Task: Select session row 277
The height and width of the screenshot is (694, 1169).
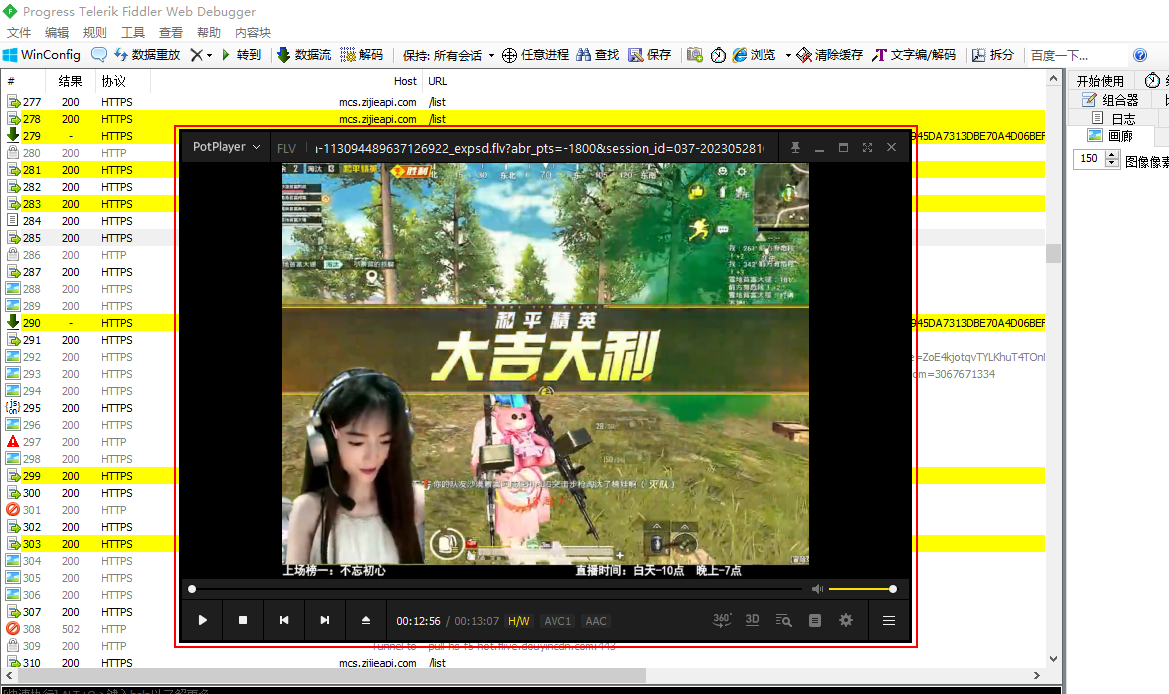Action: coord(522,102)
